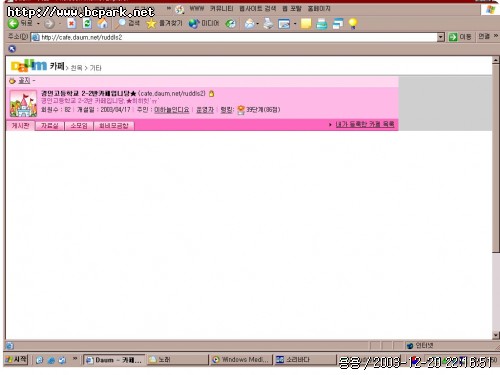The height and width of the screenshot is (375, 500).
Task: Click the 운영자 link
Action: (205, 110)
